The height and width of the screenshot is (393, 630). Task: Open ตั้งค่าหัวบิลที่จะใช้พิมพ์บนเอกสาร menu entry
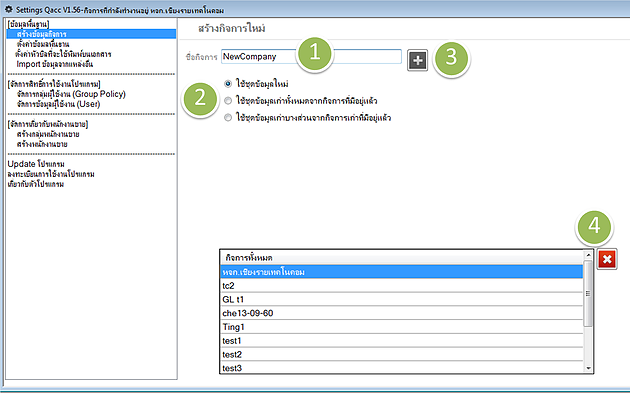pyautogui.click(x=63, y=54)
